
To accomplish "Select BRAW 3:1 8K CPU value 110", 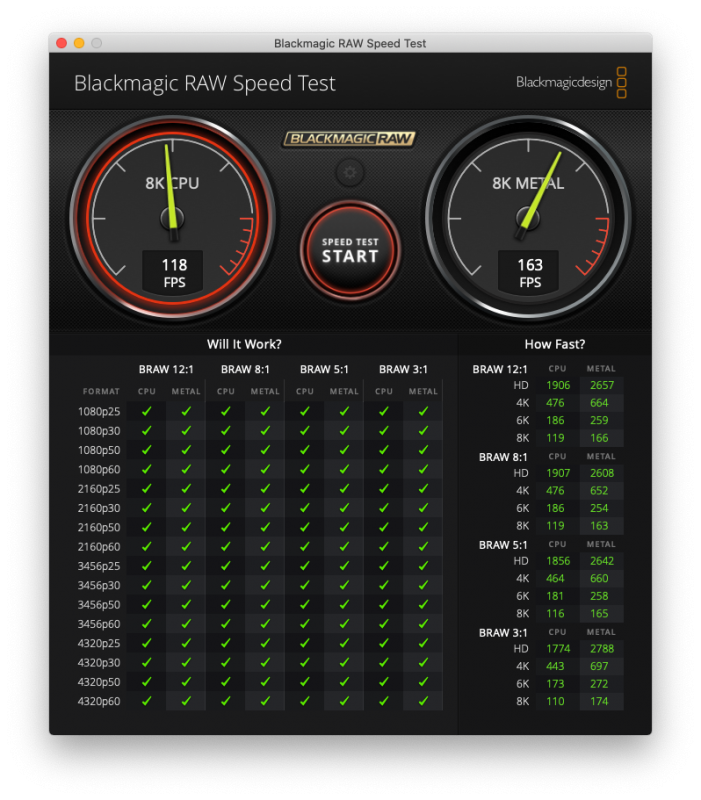I will 555,702.
